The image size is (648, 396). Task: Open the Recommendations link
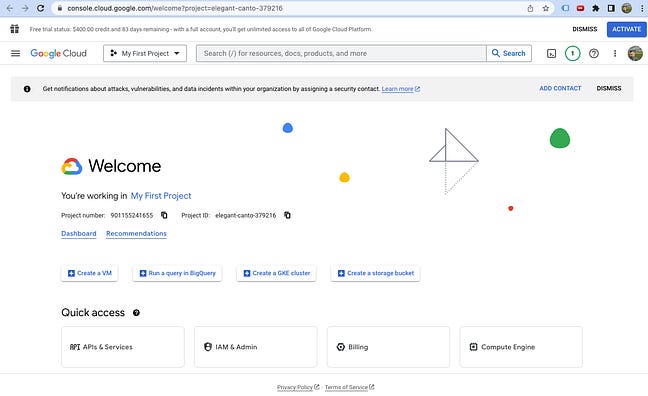coord(136,234)
